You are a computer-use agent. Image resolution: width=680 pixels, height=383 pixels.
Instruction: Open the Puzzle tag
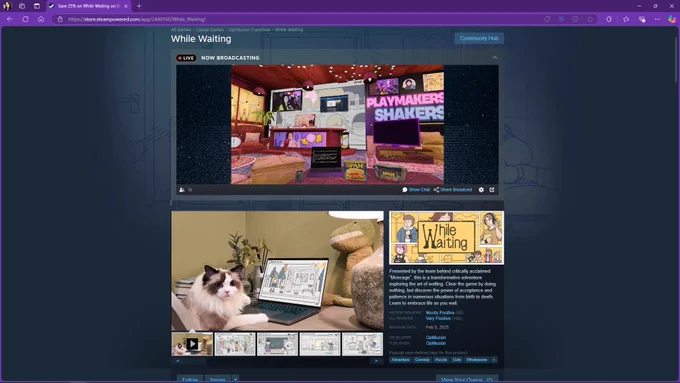tap(441, 360)
